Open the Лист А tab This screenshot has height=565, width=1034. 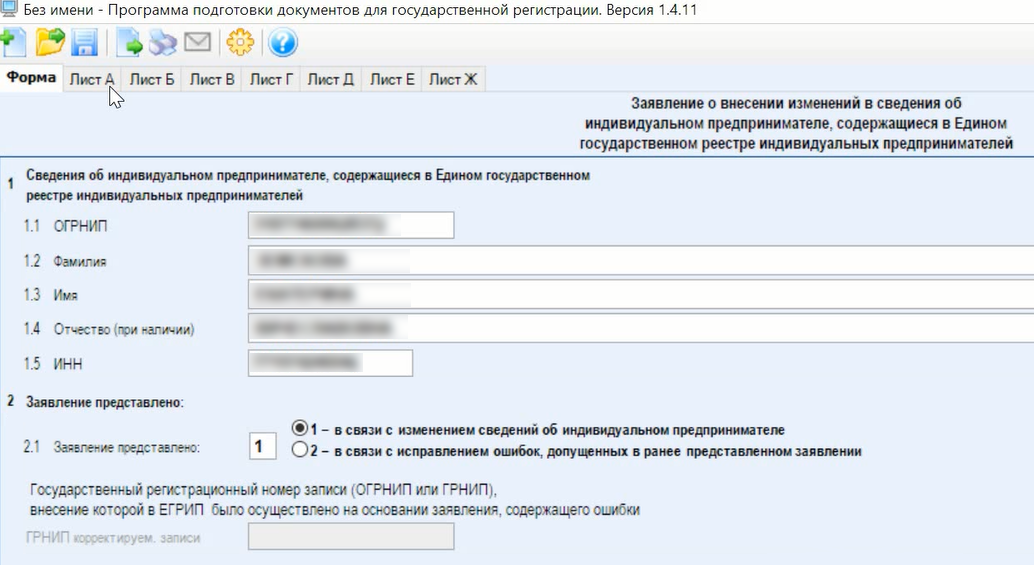[92, 79]
